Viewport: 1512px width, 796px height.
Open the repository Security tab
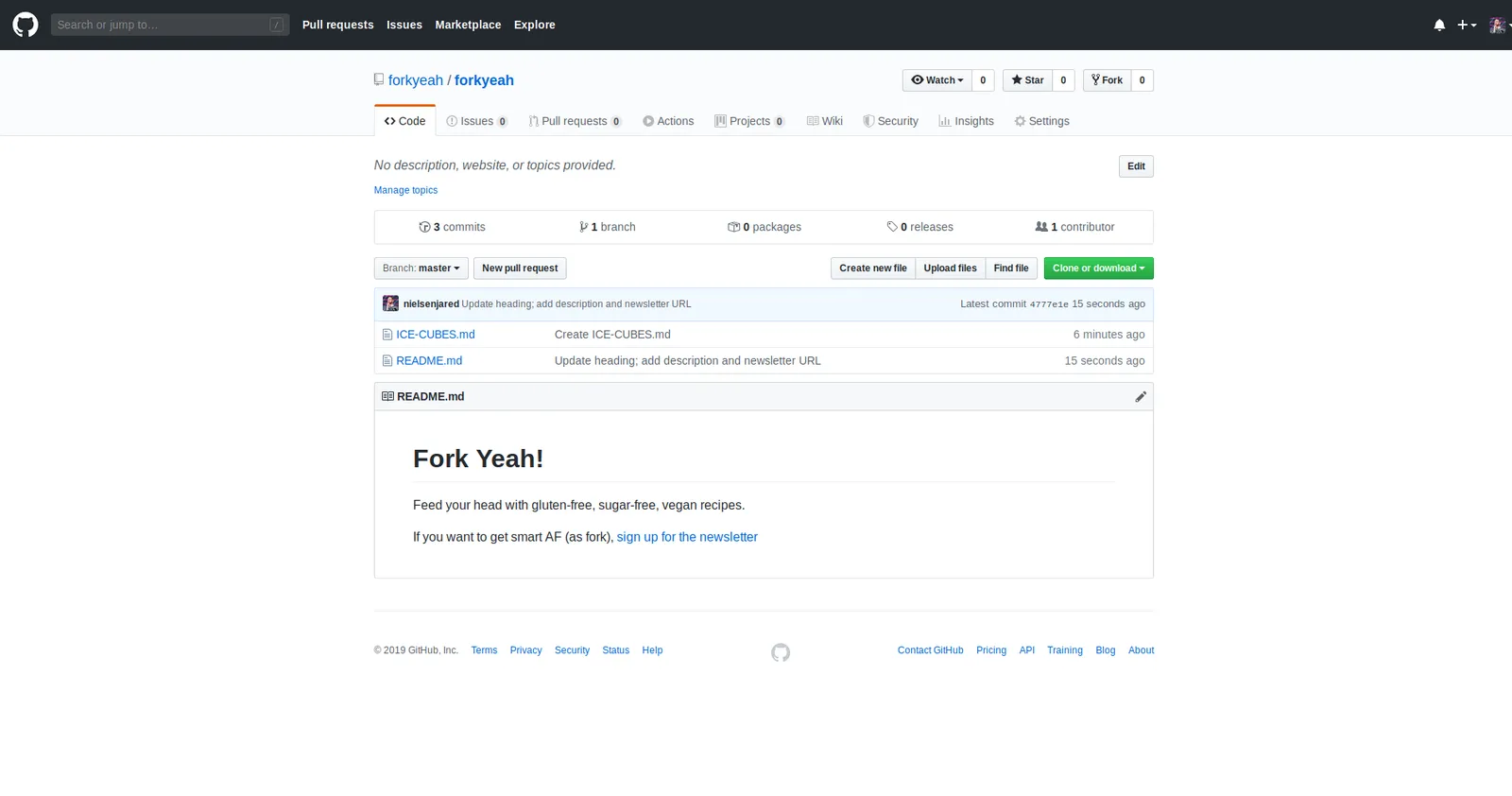[x=890, y=121]
